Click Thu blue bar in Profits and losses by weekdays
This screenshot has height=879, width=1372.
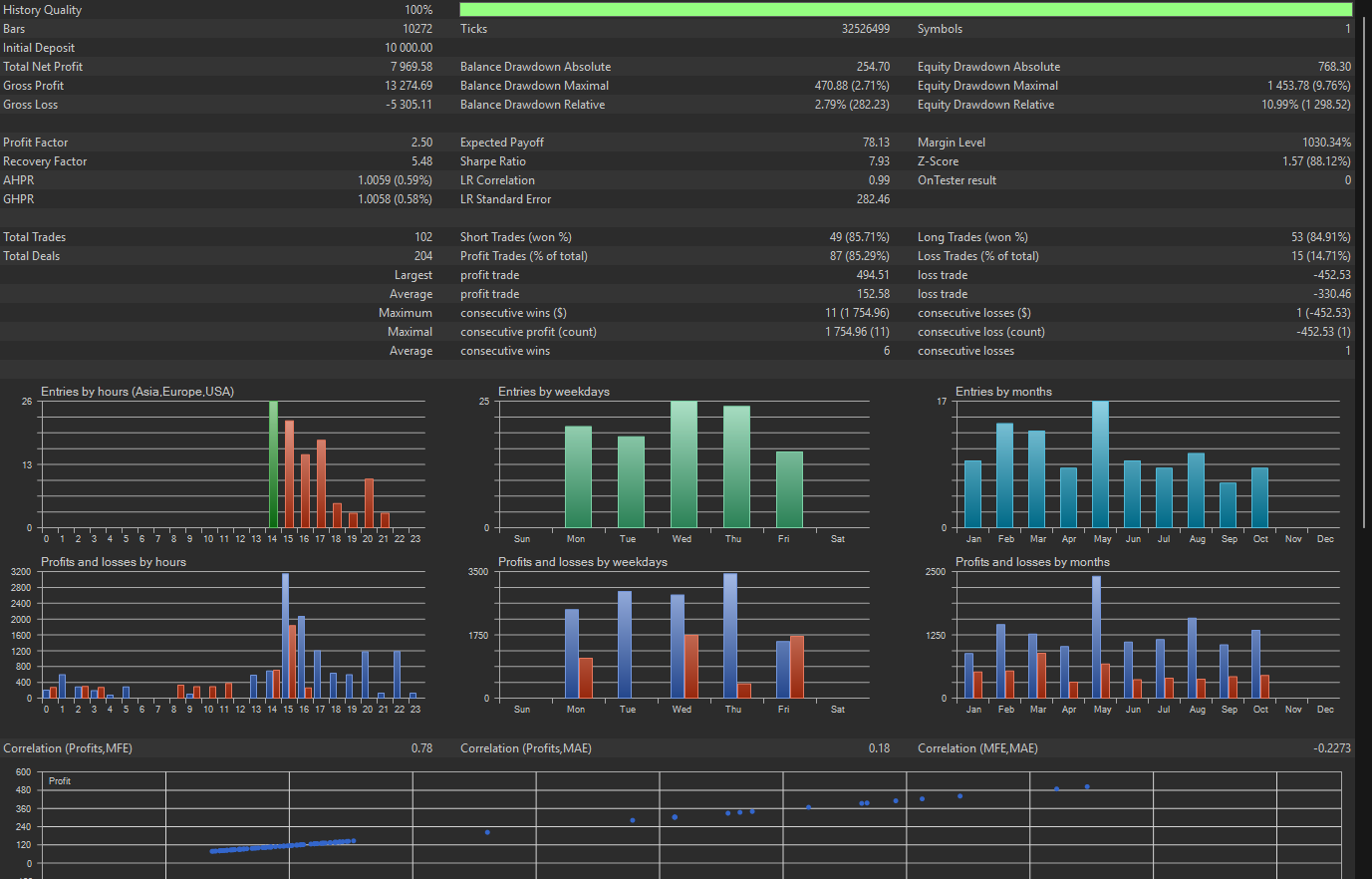730,635
